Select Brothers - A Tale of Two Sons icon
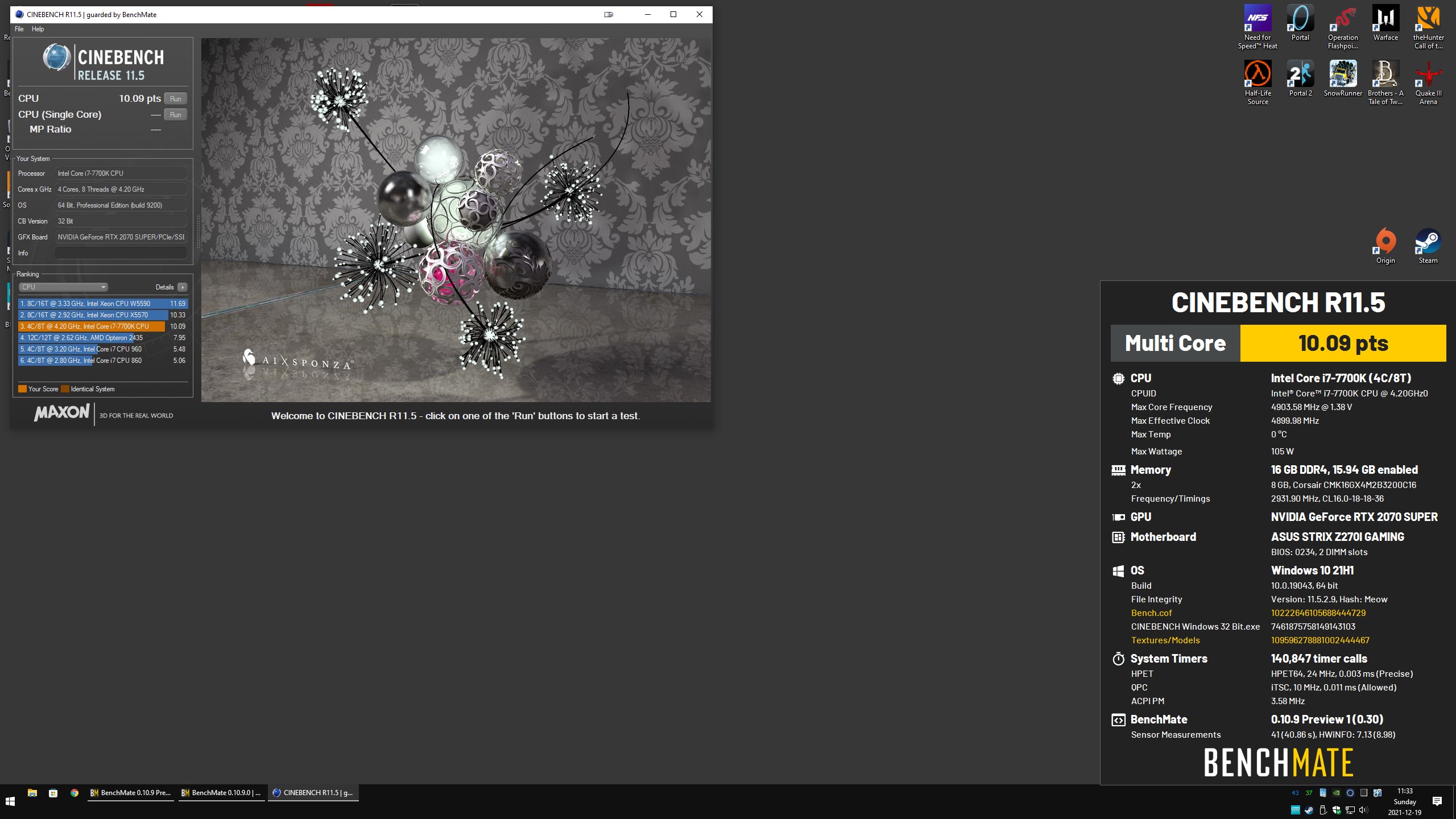 point(1385,82)
